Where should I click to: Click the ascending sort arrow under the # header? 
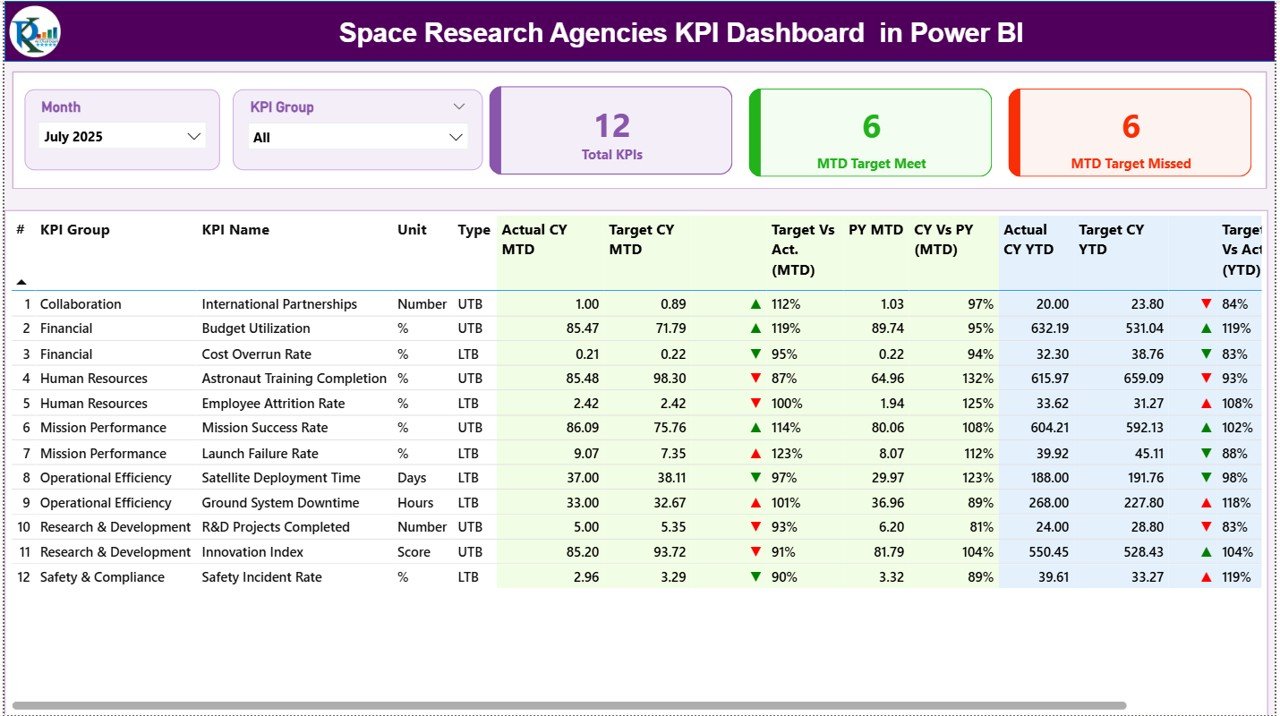click(22, 281)
